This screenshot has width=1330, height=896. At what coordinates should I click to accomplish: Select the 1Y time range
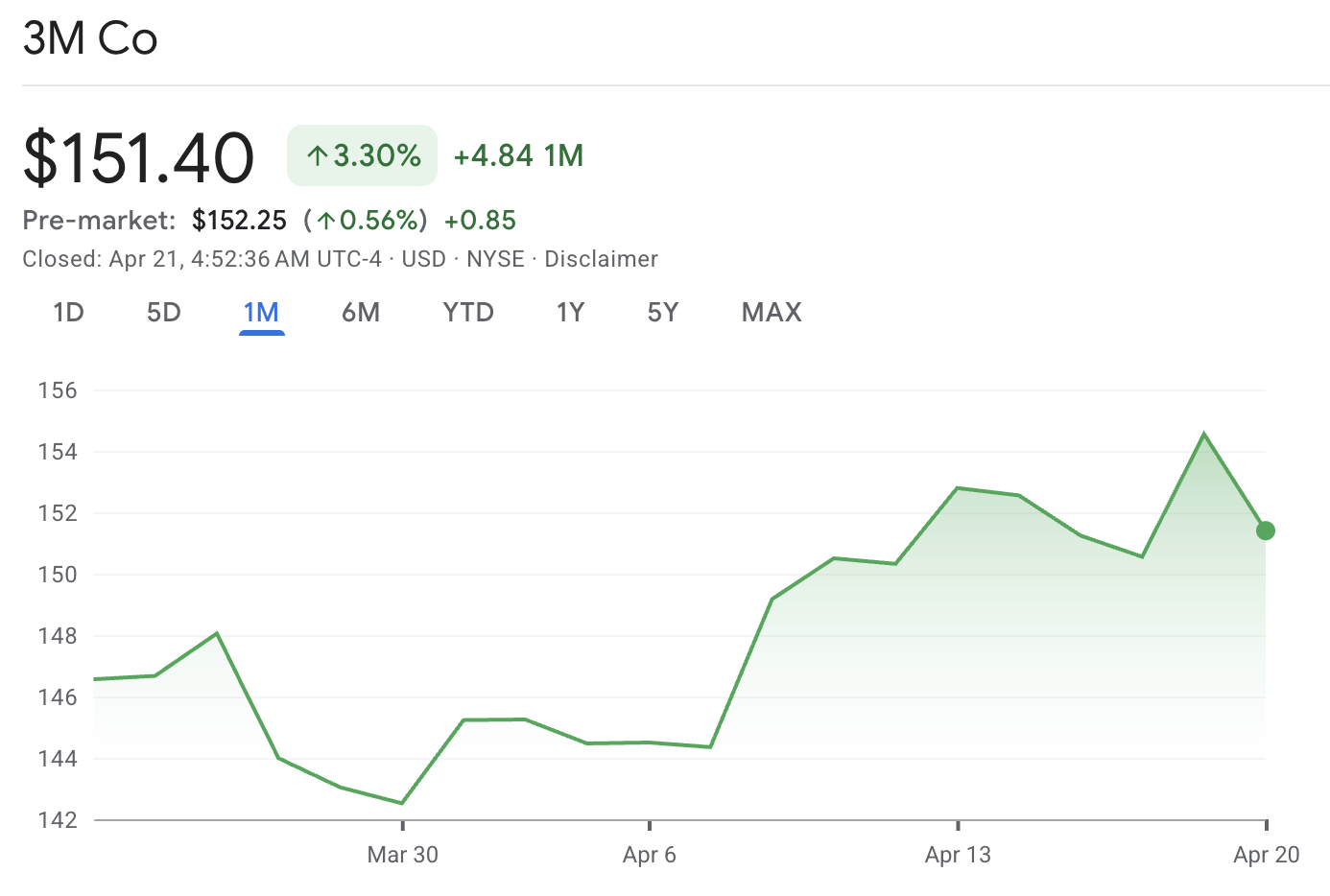[570, 313]
